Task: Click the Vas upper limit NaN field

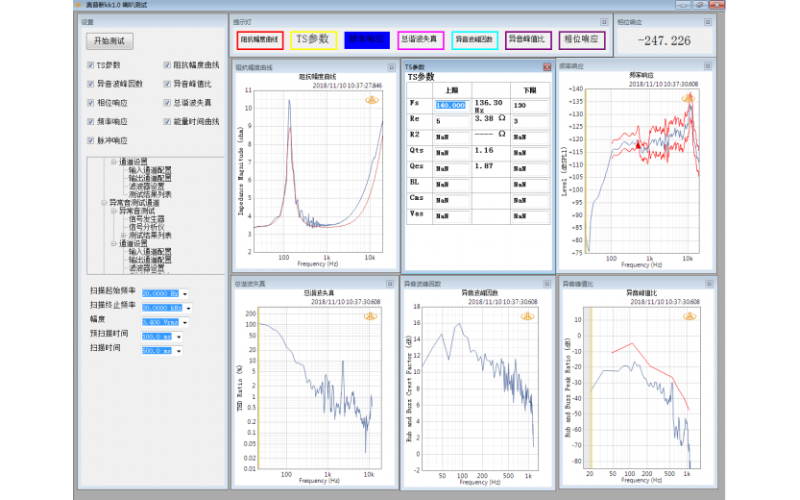Action: (x=452, y=216)
